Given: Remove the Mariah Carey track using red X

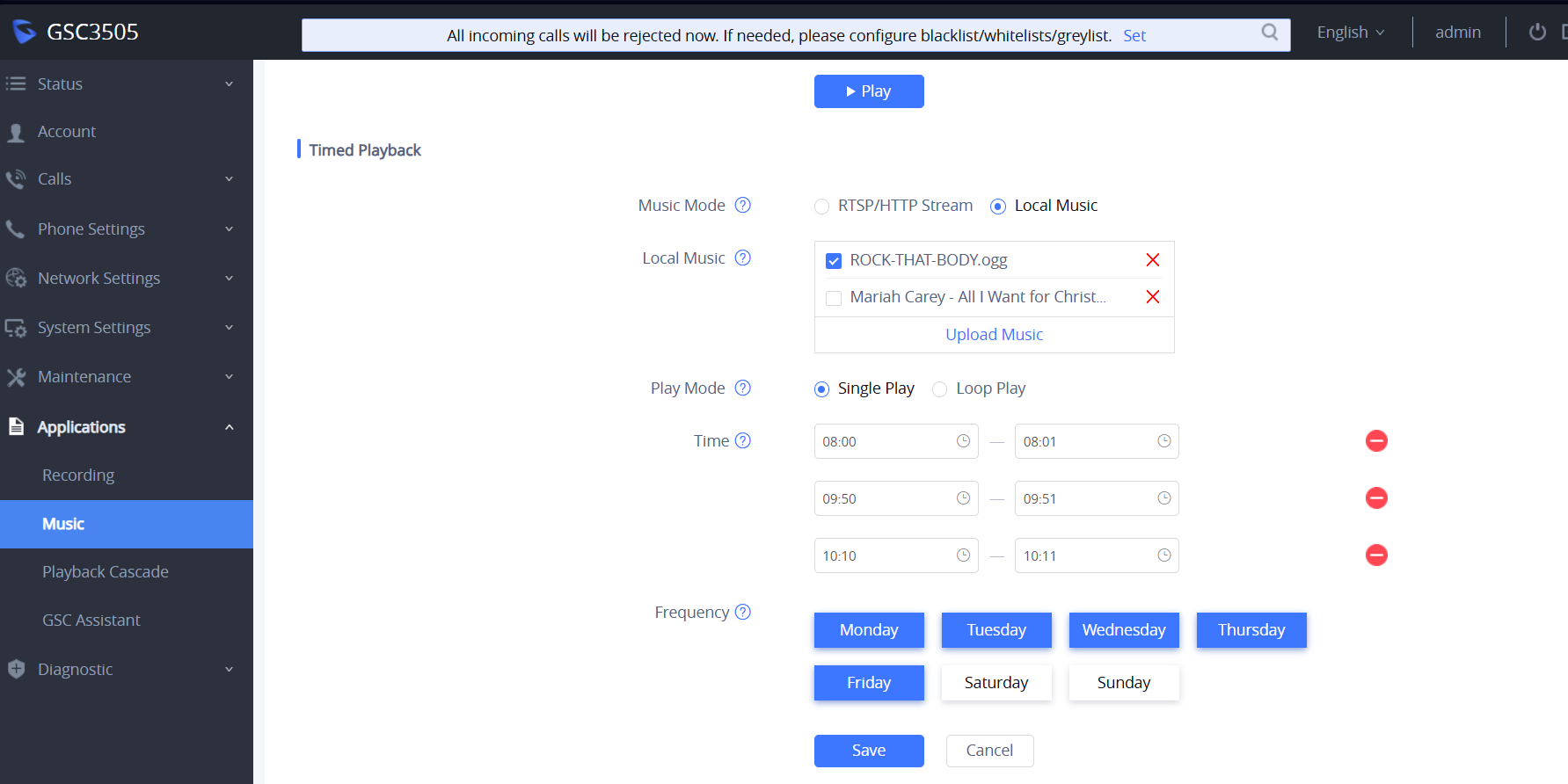Looking at the screenshot, I should coord(1152,297).
